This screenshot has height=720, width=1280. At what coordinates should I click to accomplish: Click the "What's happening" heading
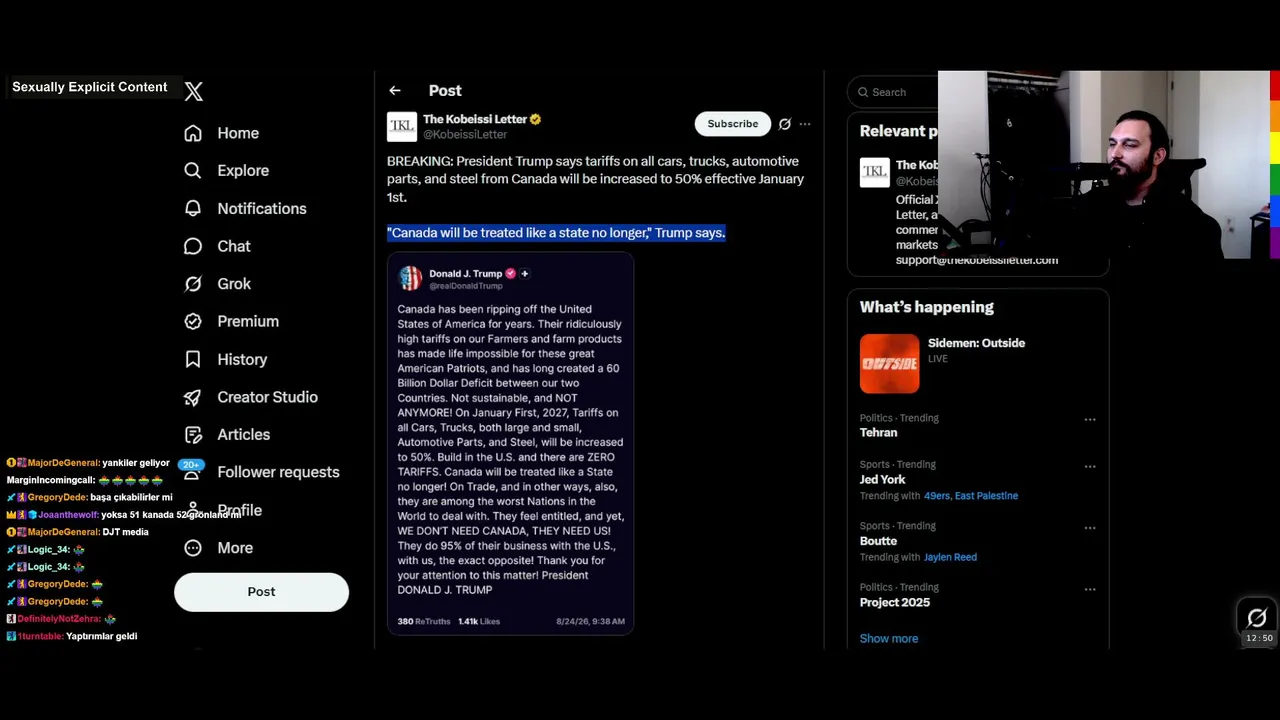pyautogui.click(x=927, y=307)
